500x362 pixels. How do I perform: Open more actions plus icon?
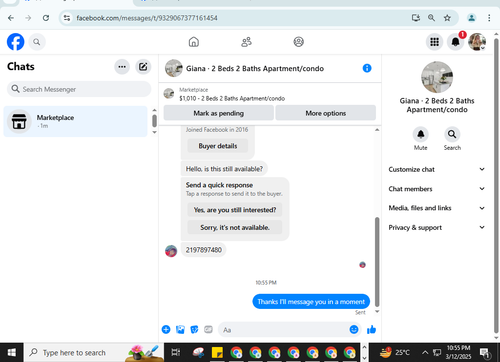point(166,330)
